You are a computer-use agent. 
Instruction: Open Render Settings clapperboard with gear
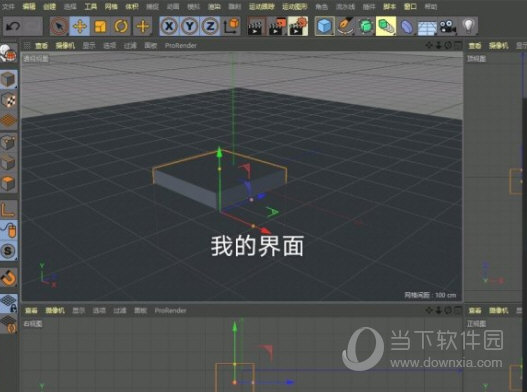[298, 26]
